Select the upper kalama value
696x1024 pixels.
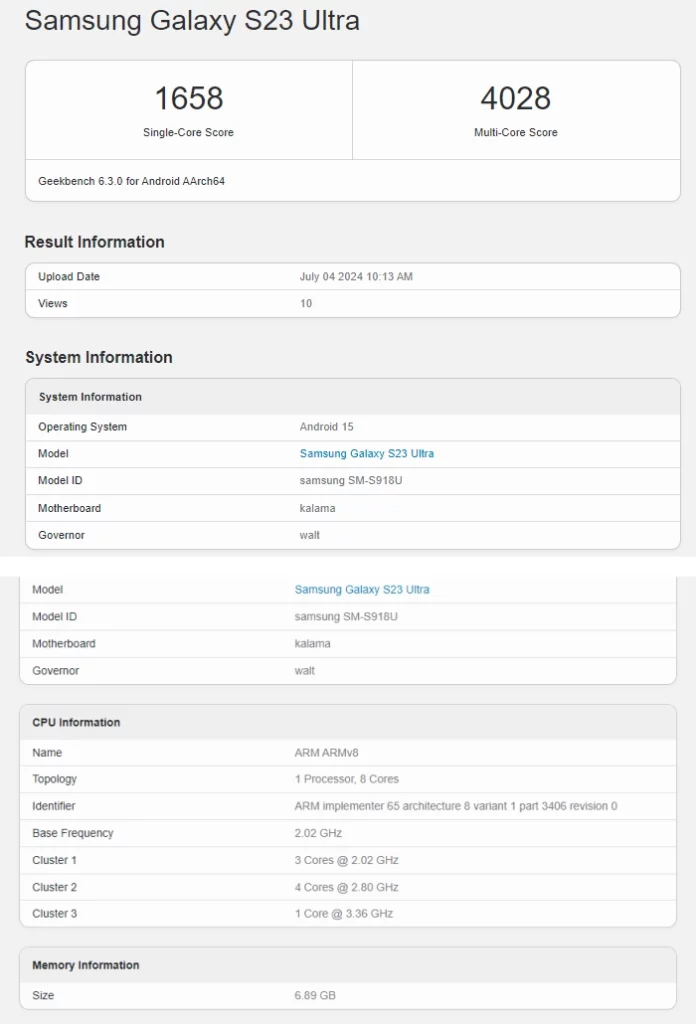317,507
